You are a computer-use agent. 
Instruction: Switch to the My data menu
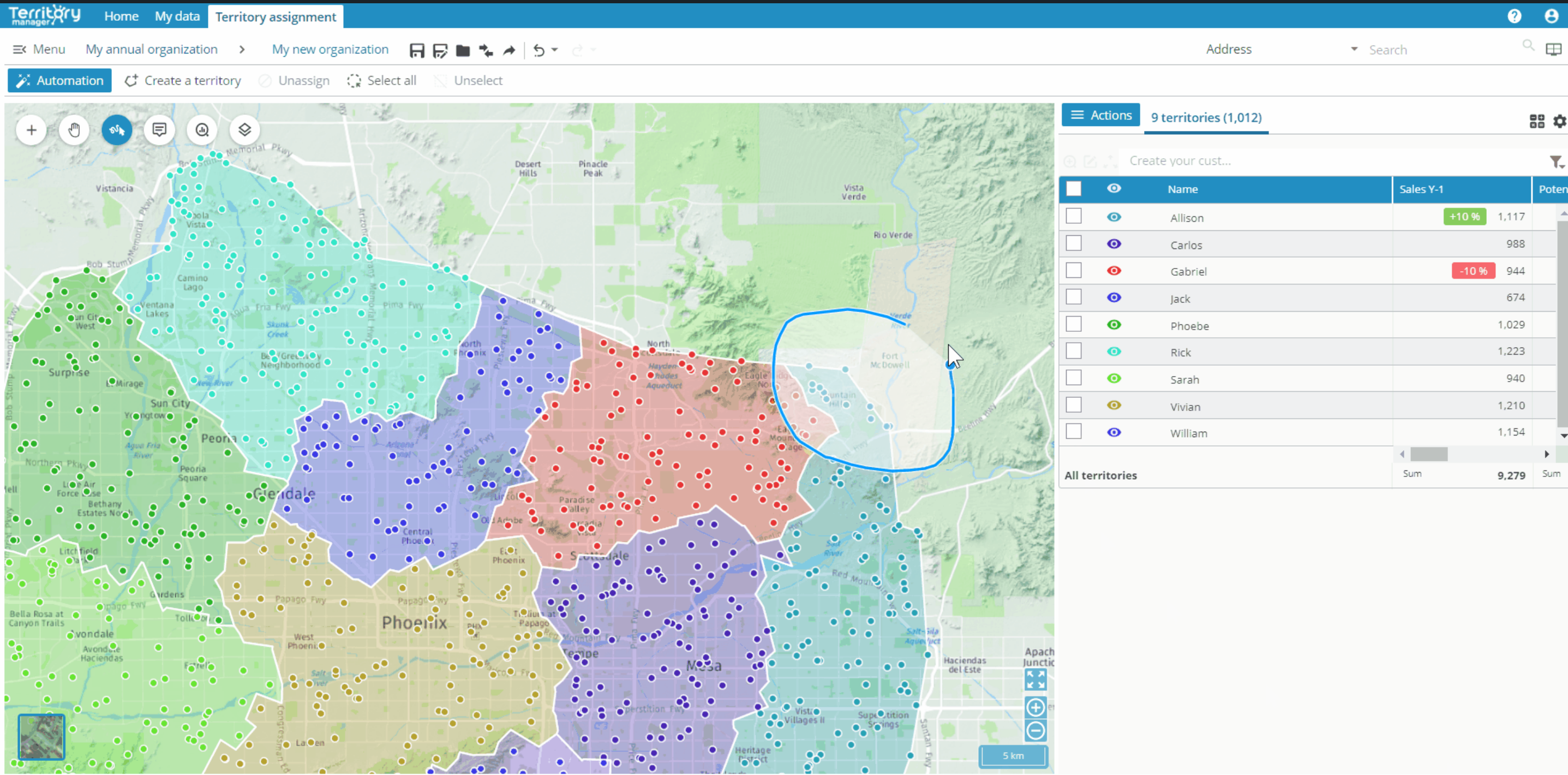tap(177, 16)
